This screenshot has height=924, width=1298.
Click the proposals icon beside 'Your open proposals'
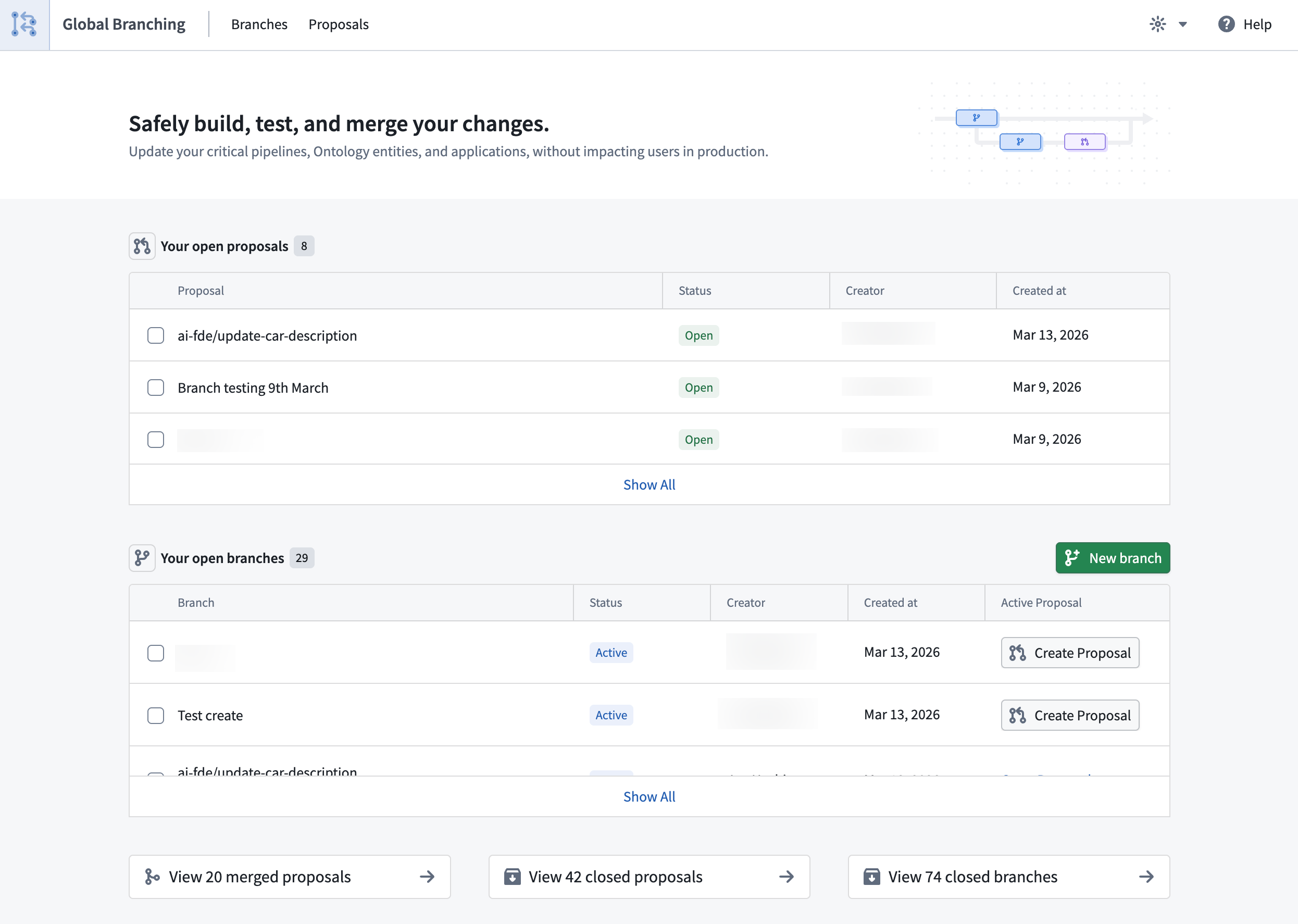pyautogui.click(x=142, y=246)
